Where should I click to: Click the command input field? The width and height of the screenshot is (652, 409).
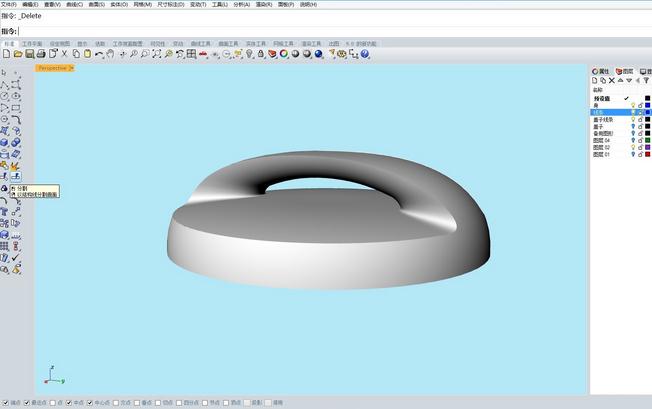tap(300, 31)
